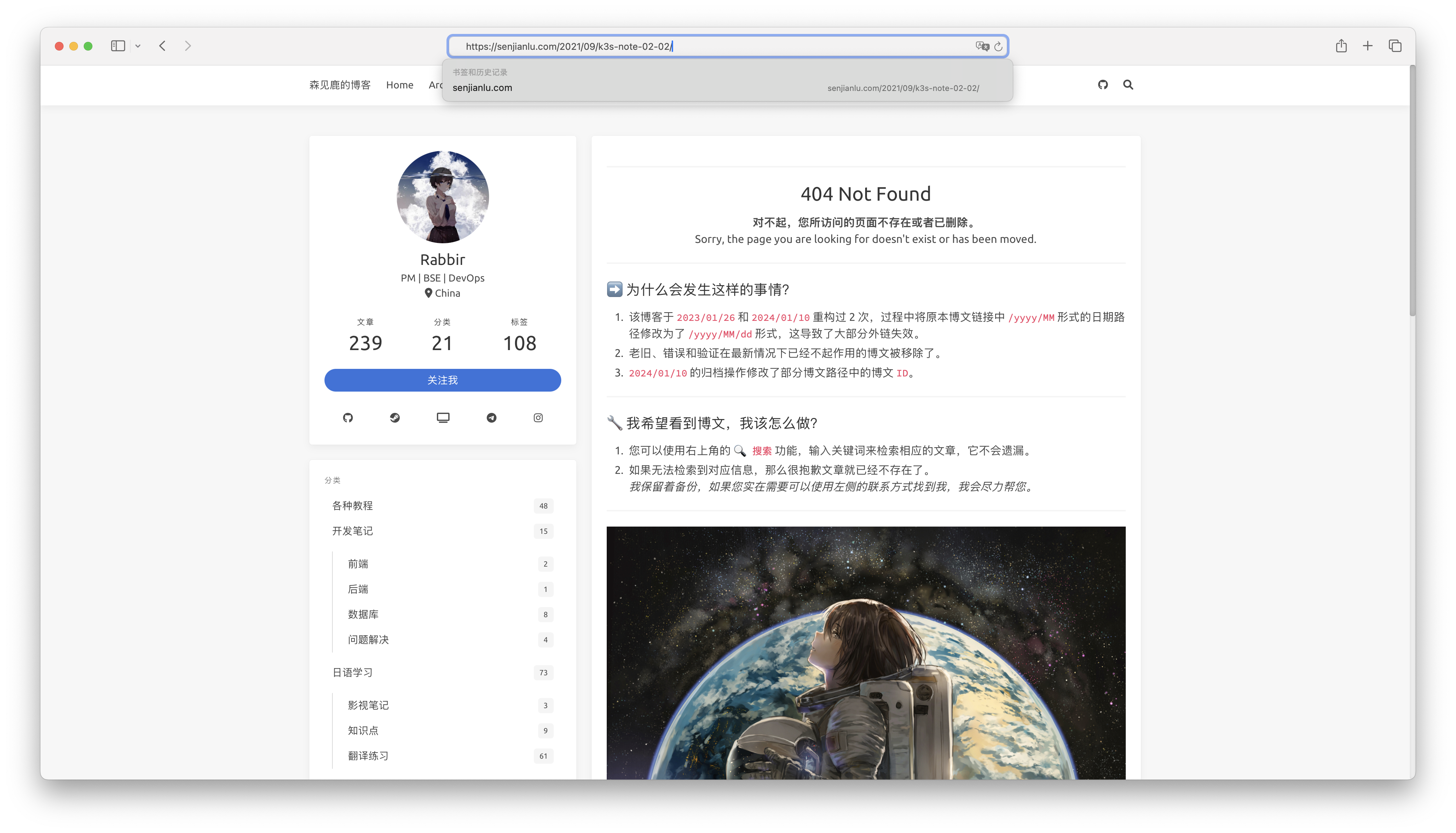The height and width of the screenshot is (833, 1456).
Task: Click the astronaut and Earth illustration
Action: [866, 653]
